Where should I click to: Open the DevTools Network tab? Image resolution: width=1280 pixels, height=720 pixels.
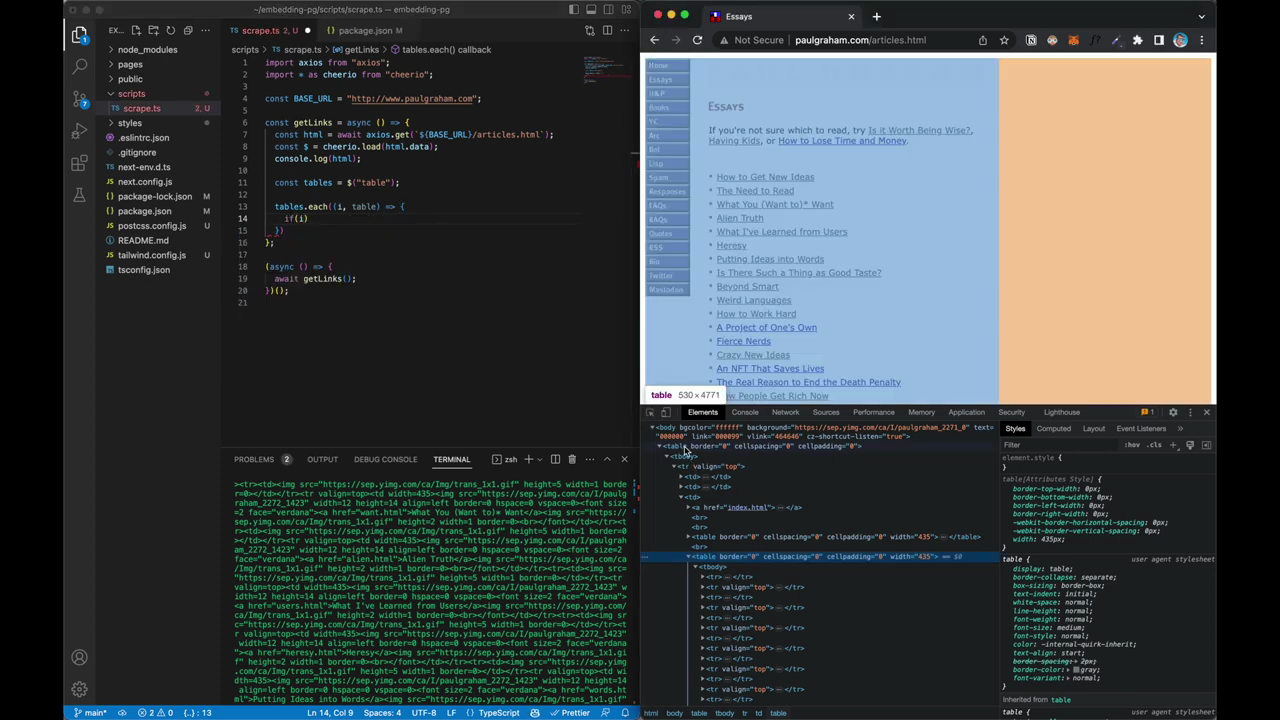pos(785,412)
